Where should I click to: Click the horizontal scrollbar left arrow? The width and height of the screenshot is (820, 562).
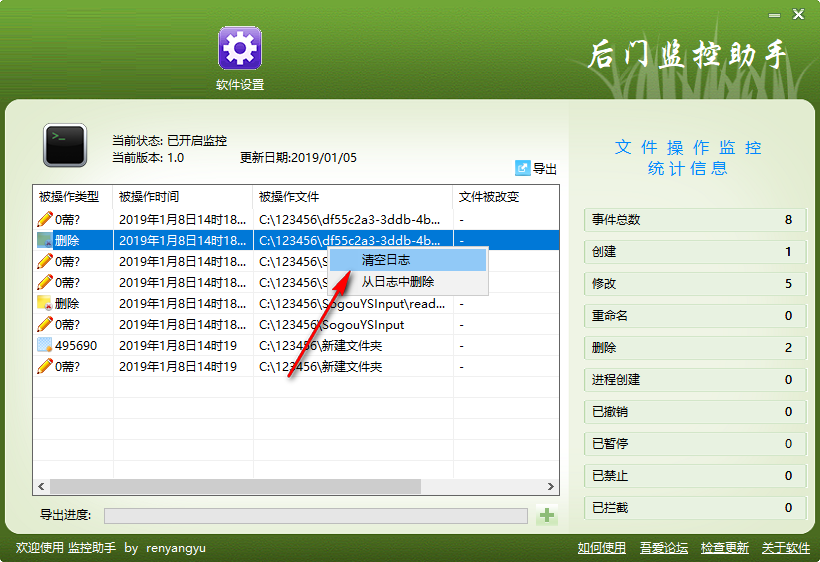click(x=41, y=486)
